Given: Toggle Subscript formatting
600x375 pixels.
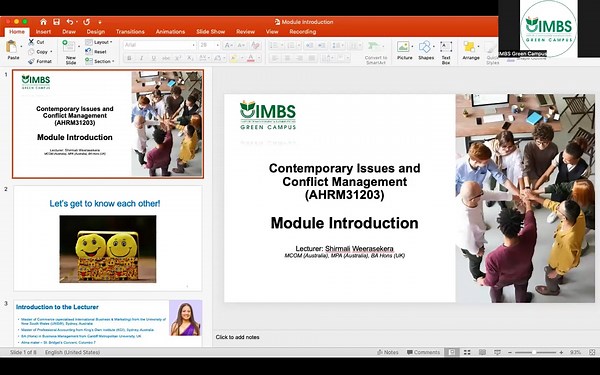Looking at the screenshot, I should click(190, 58).
